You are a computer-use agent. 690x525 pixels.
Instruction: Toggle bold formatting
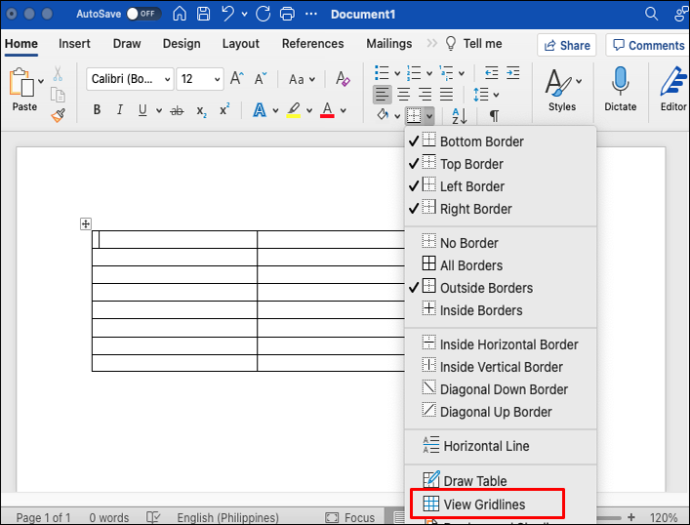tap(97, 110)
